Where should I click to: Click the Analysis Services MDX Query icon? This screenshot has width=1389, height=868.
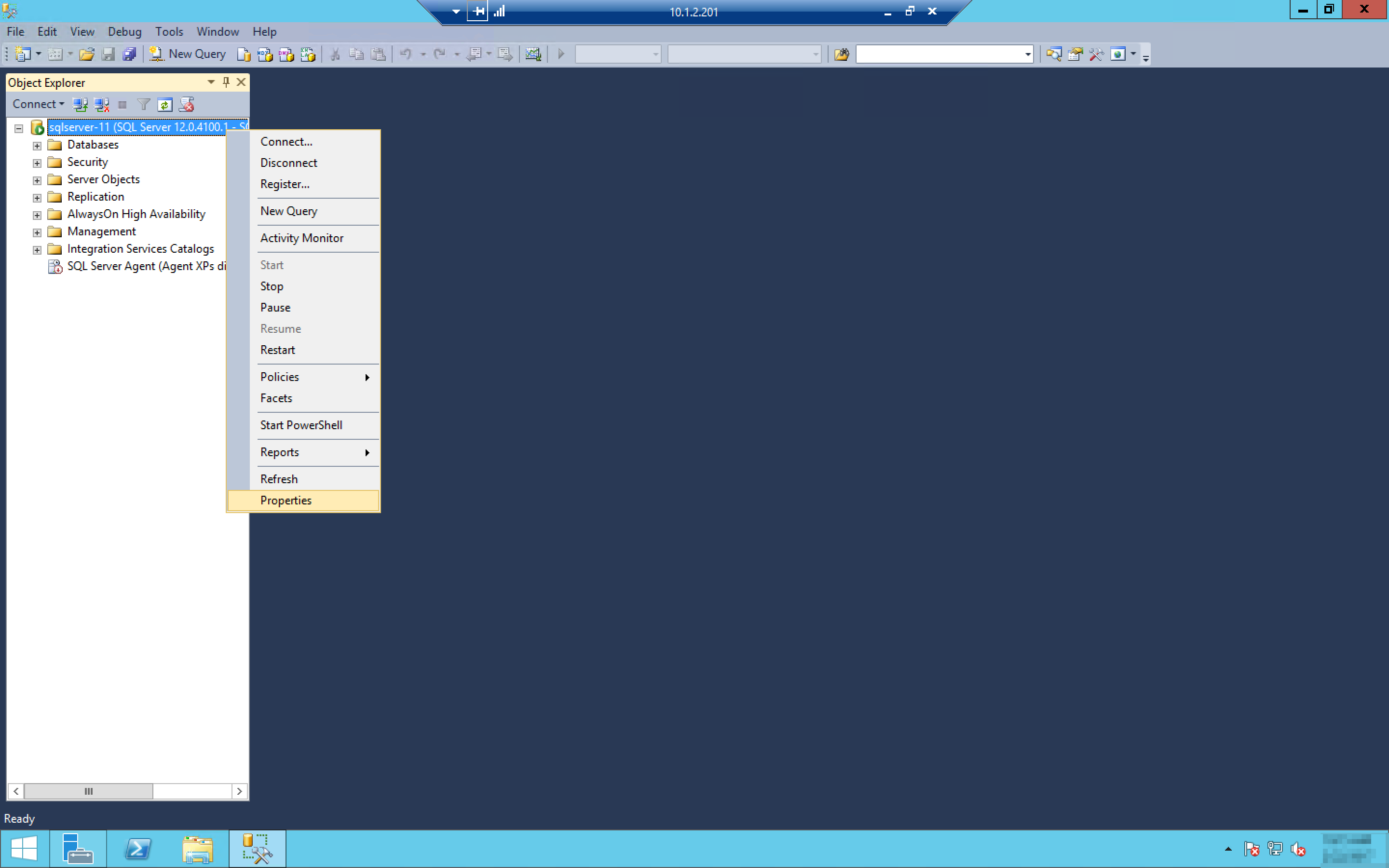[x=265, y=54]
